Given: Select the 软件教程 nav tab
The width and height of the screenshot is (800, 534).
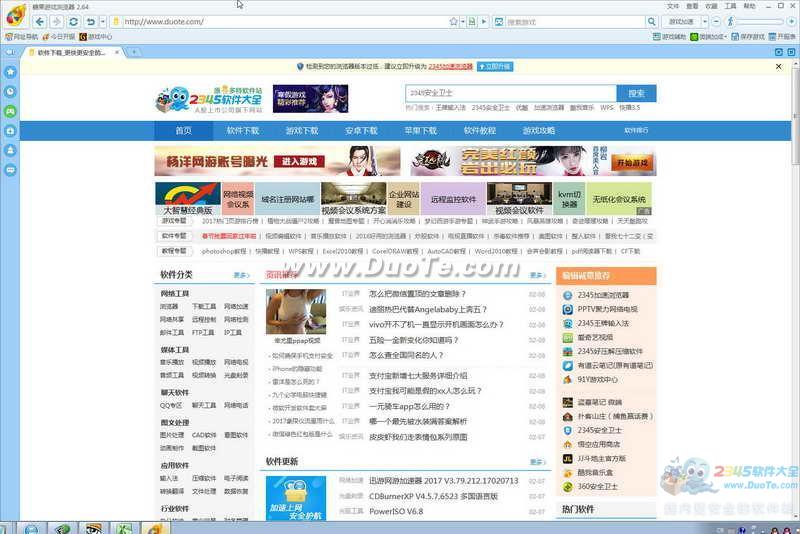Looking at the screenshot, I should (x=480, y=131).
